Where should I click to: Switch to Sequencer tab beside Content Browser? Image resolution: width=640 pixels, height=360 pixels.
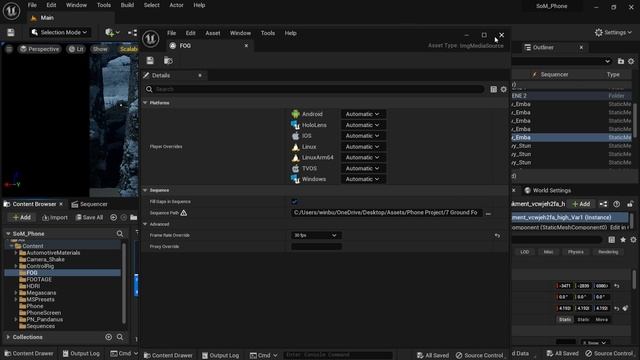[x=90, y=204]
